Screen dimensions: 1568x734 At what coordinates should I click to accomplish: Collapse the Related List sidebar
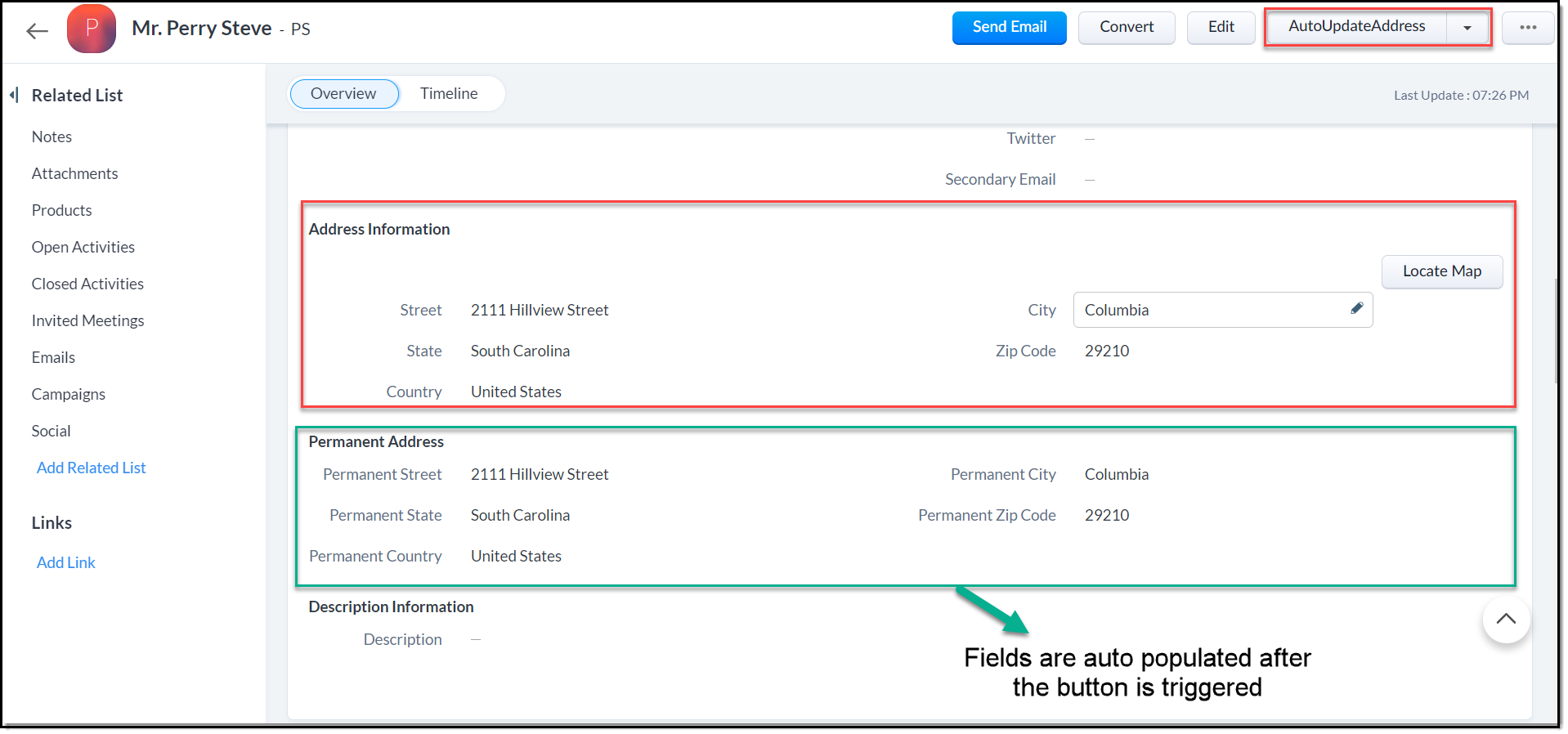pyautogui.click(x=14, y=95)
